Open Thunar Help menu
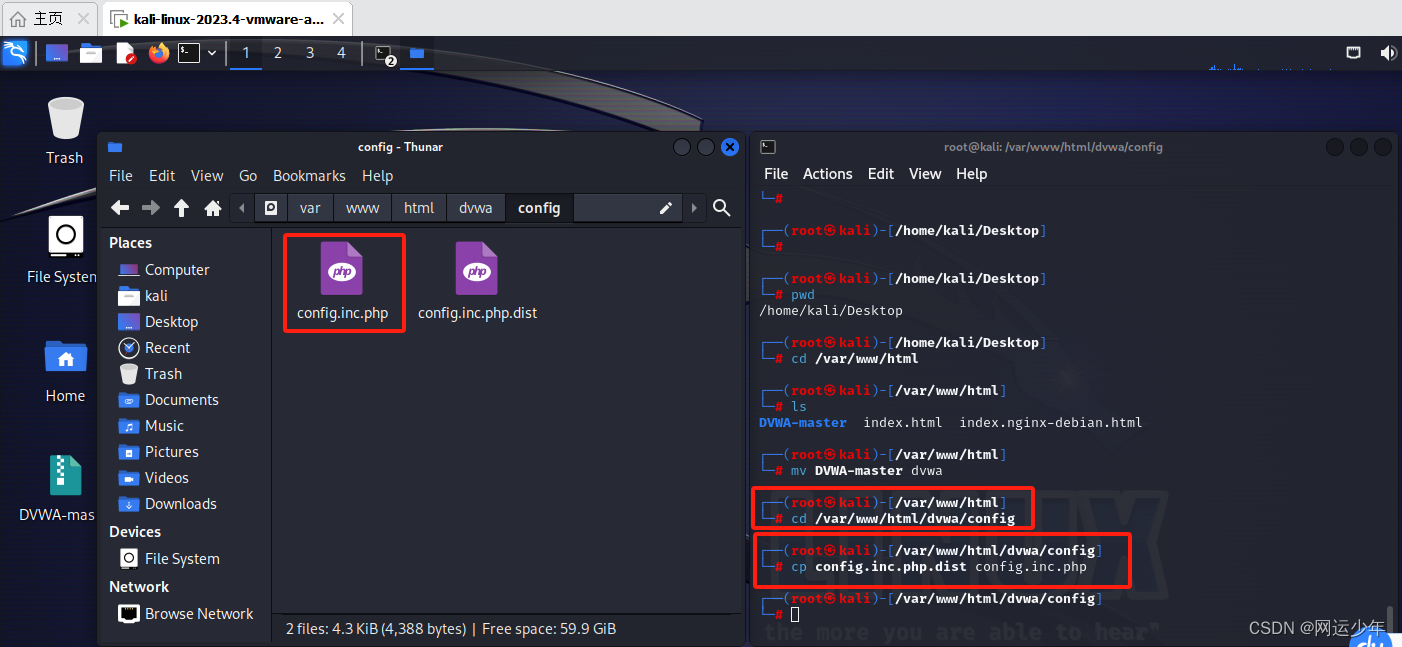The height and width of the screenshot is (647, 1402). [377, 176]
